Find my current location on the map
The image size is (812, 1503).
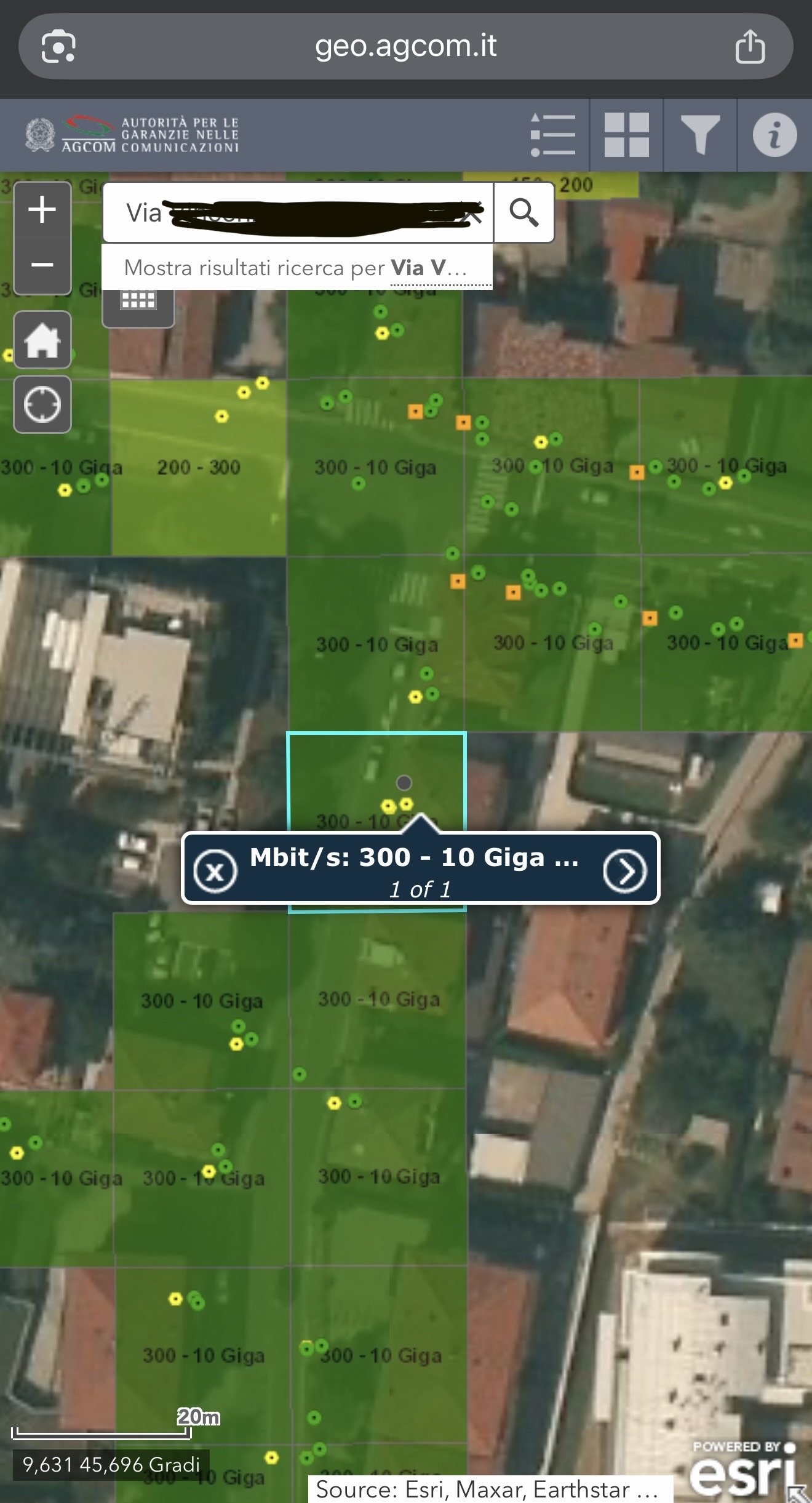click(x=42, y=405)
